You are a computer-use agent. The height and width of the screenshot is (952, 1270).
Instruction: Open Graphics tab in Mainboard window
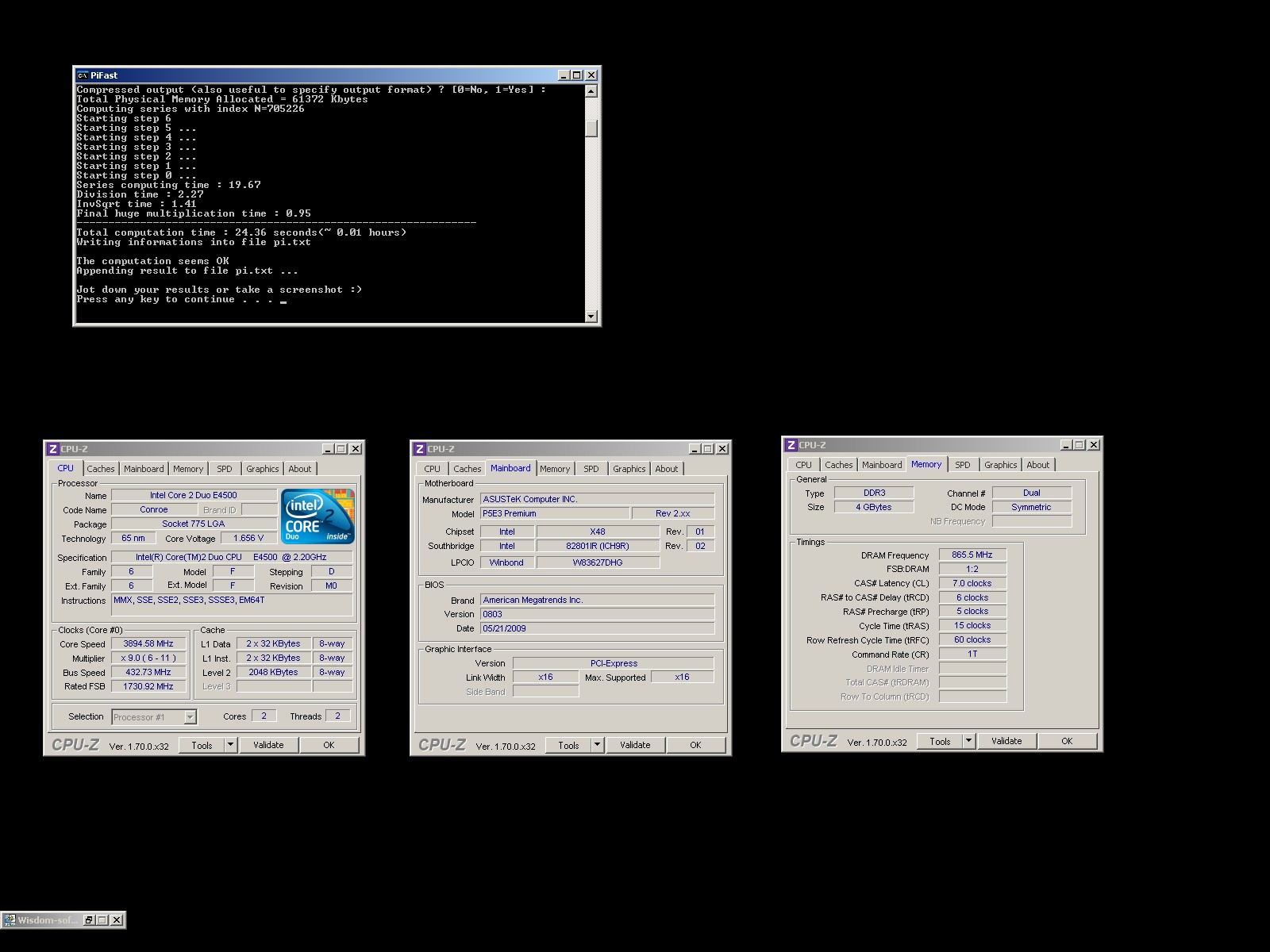[x=629, y=469]
